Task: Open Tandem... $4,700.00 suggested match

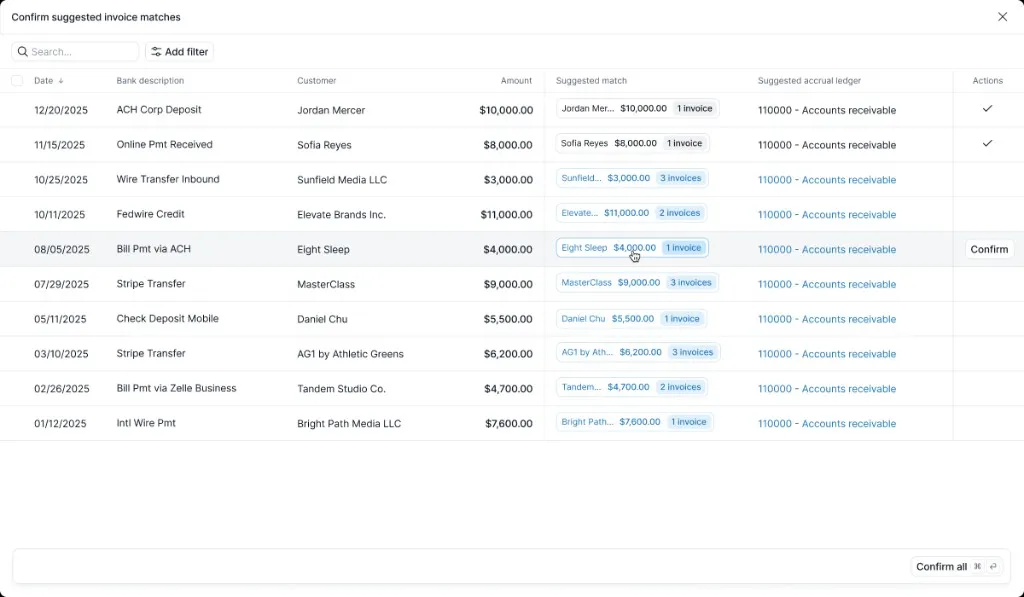Action: (x=632, y=387)
